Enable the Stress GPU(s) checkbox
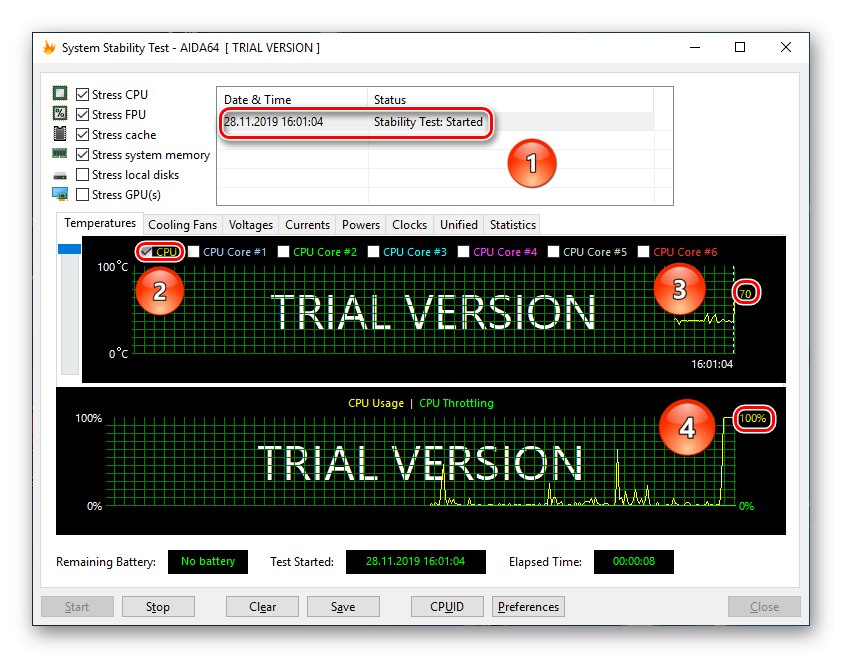Viewport: 842px width, 658px height. tap(82, 194)
